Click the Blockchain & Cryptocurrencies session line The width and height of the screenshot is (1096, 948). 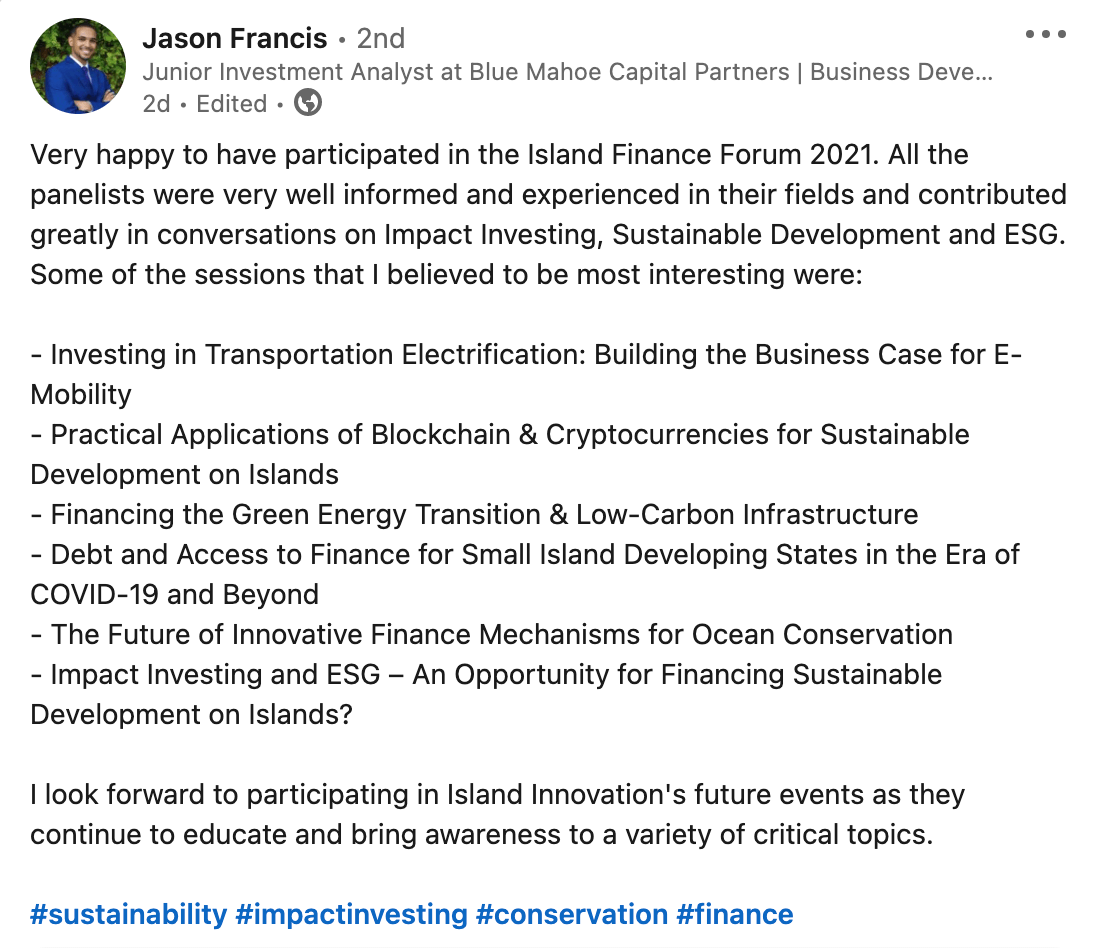tap(500, 454)
